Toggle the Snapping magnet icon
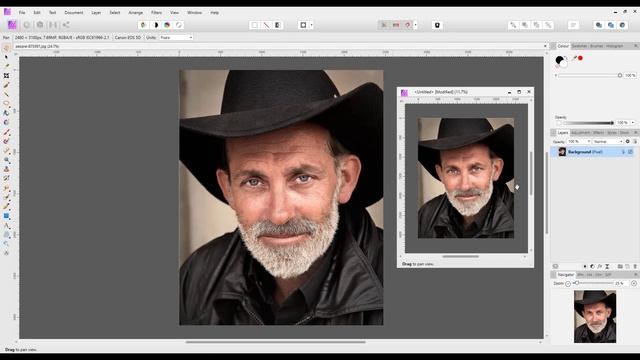Image resolution: width=640 pixels, height=360 pixels. tap(407, 25)
